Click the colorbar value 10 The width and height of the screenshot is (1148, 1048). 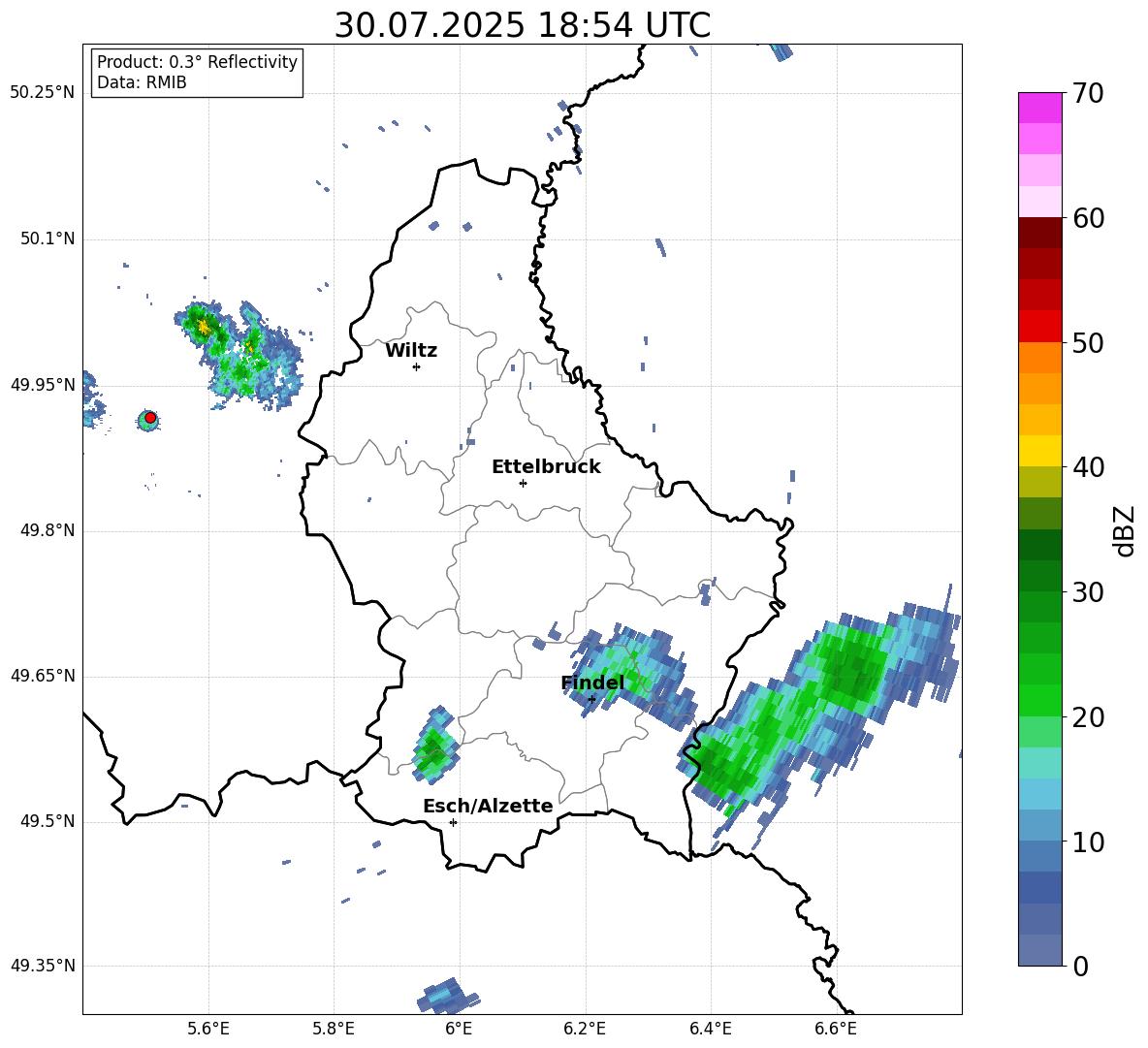[1088, 842]
